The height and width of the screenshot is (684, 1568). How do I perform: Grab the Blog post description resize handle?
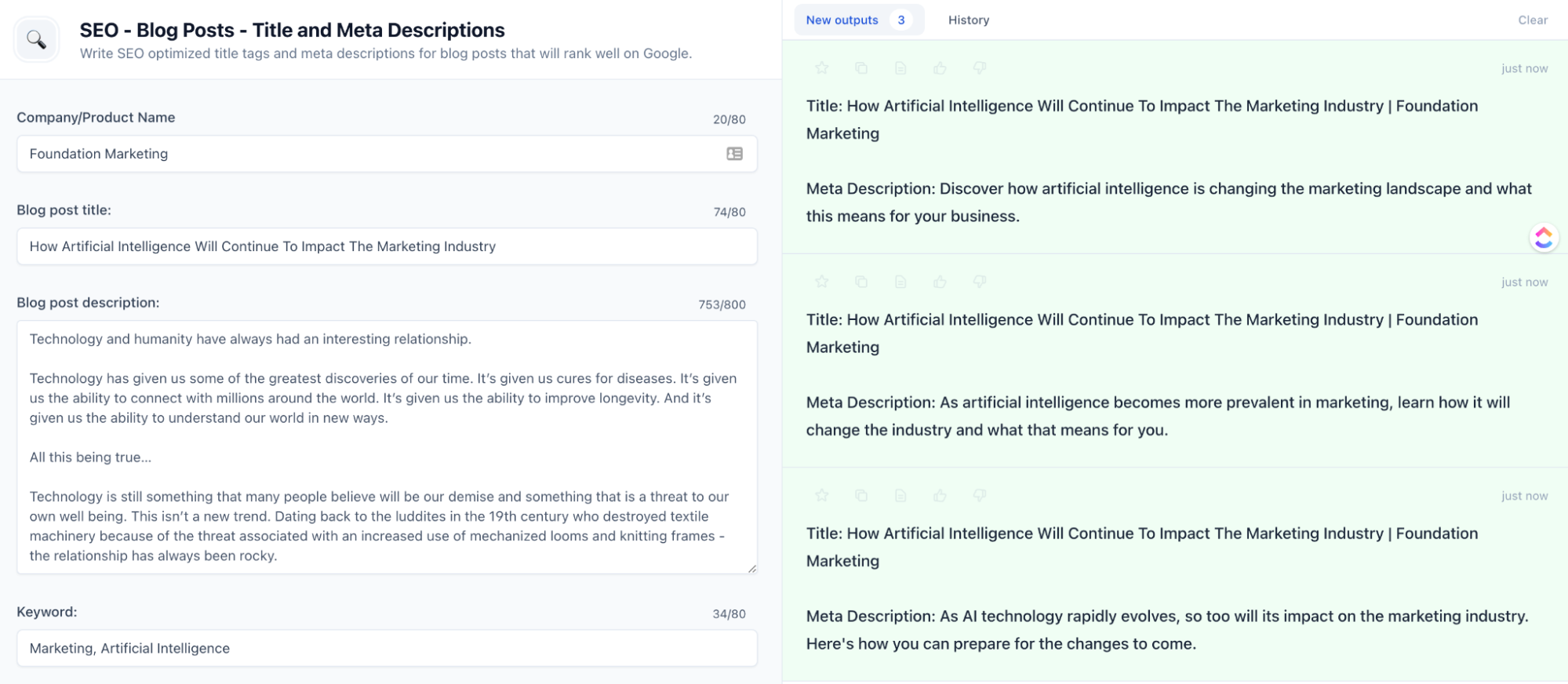point(752,569)
